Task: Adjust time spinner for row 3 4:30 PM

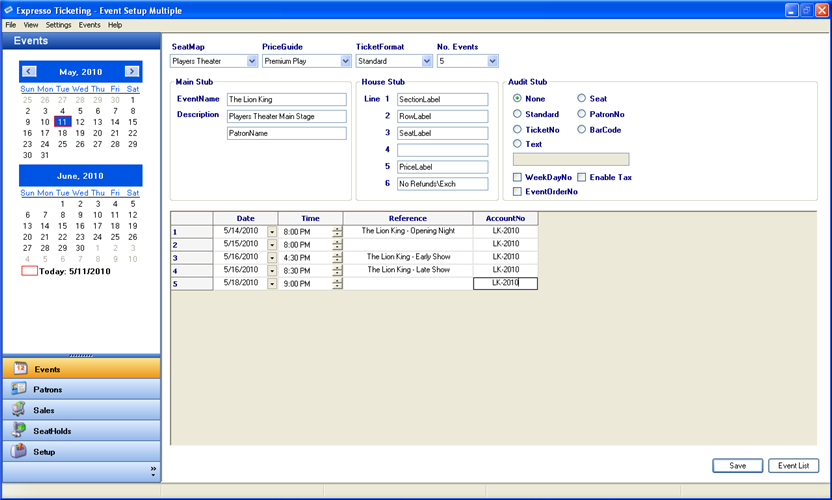Action: [x=337, y=258]
